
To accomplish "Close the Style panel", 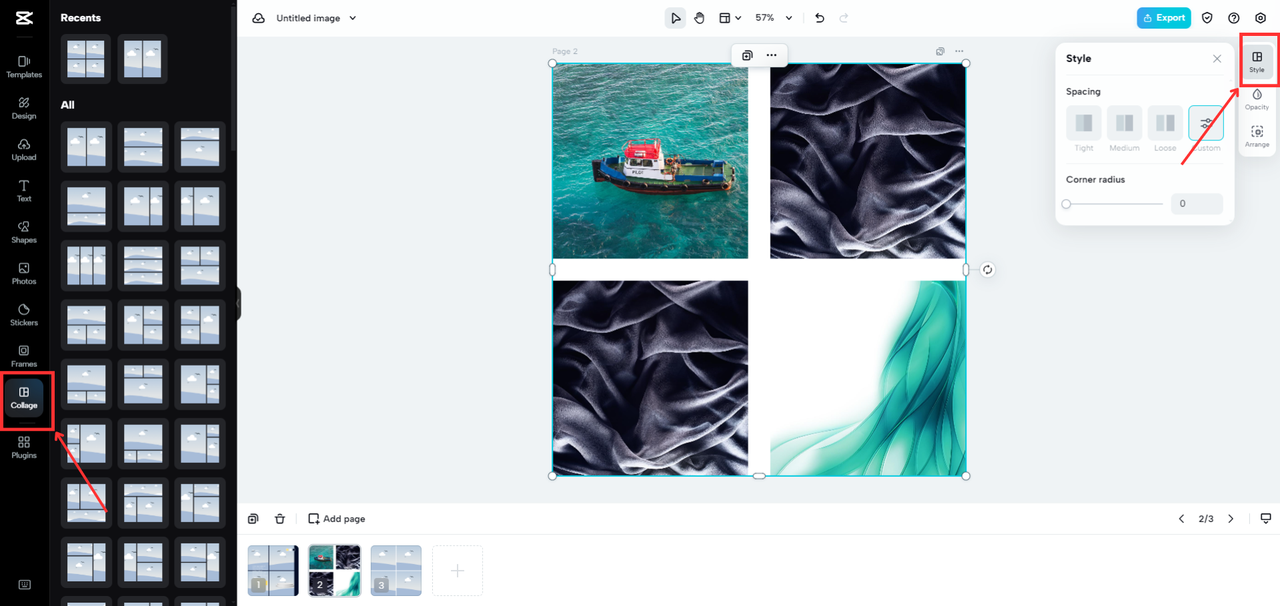I will (1217, 59).
